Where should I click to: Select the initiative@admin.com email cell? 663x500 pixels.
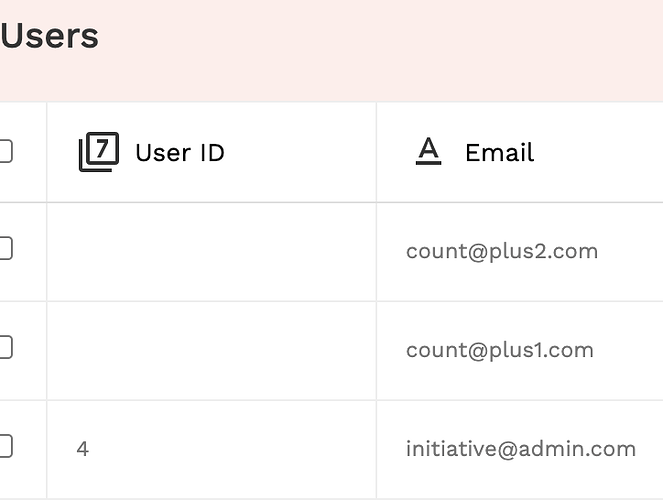[x=520, y=449]
